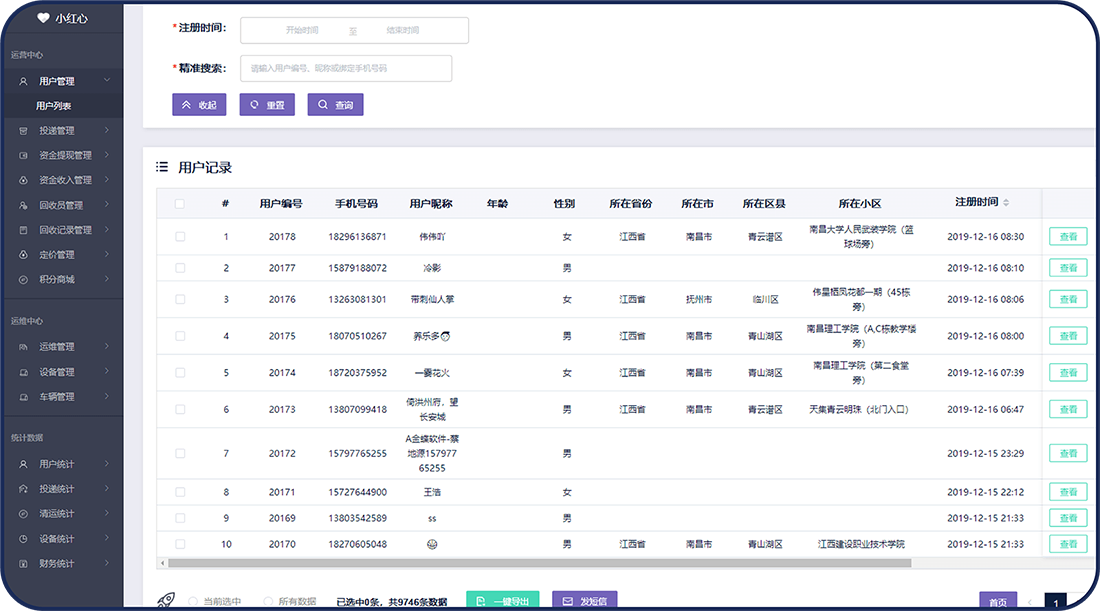This screenshot has width=1100, height=611.
Task: Check the row checkbox for user 20177
Action: (180, 268)
